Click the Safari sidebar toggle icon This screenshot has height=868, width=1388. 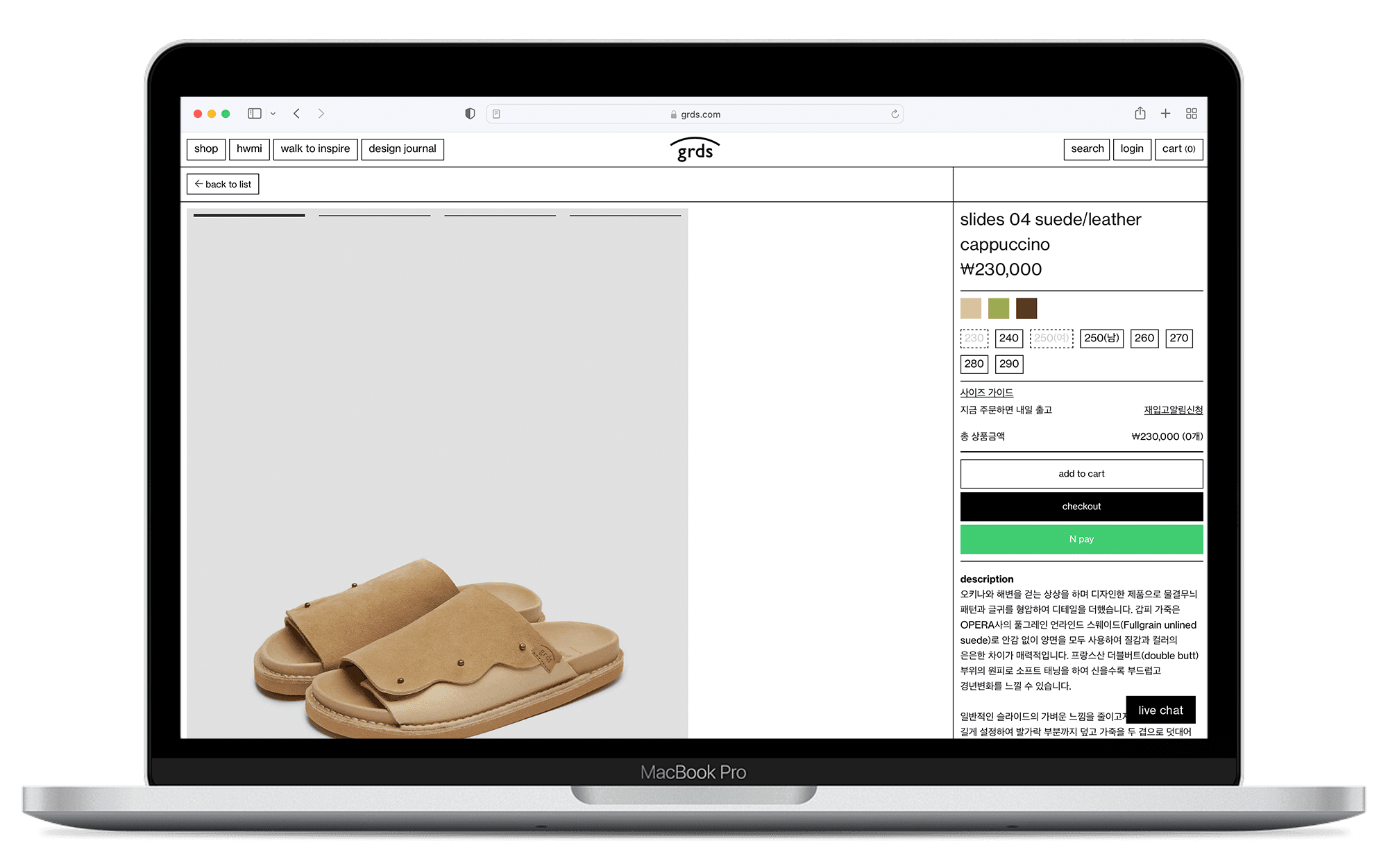(x=254, y=114)
